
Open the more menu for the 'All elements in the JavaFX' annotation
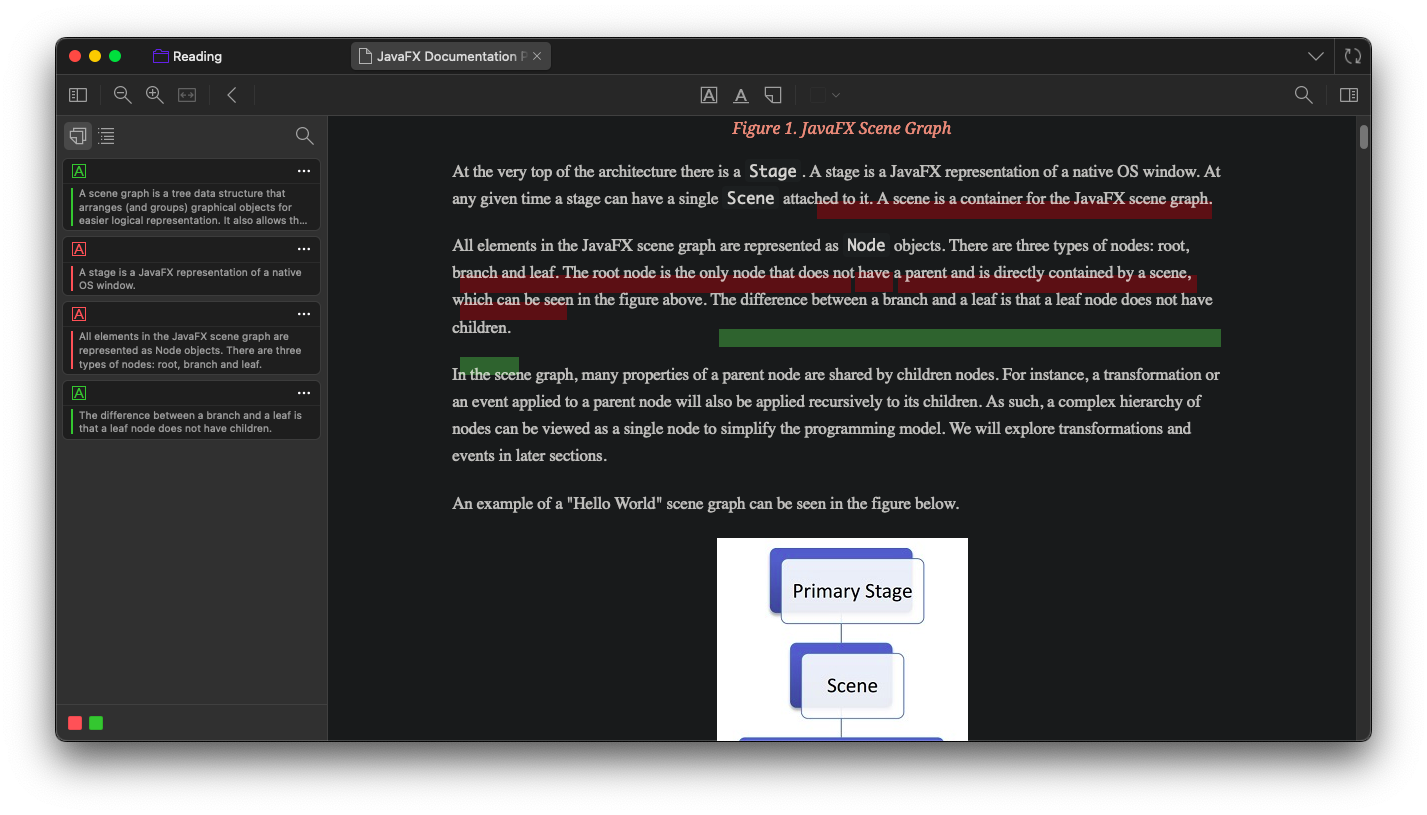[x=304, y=314]
